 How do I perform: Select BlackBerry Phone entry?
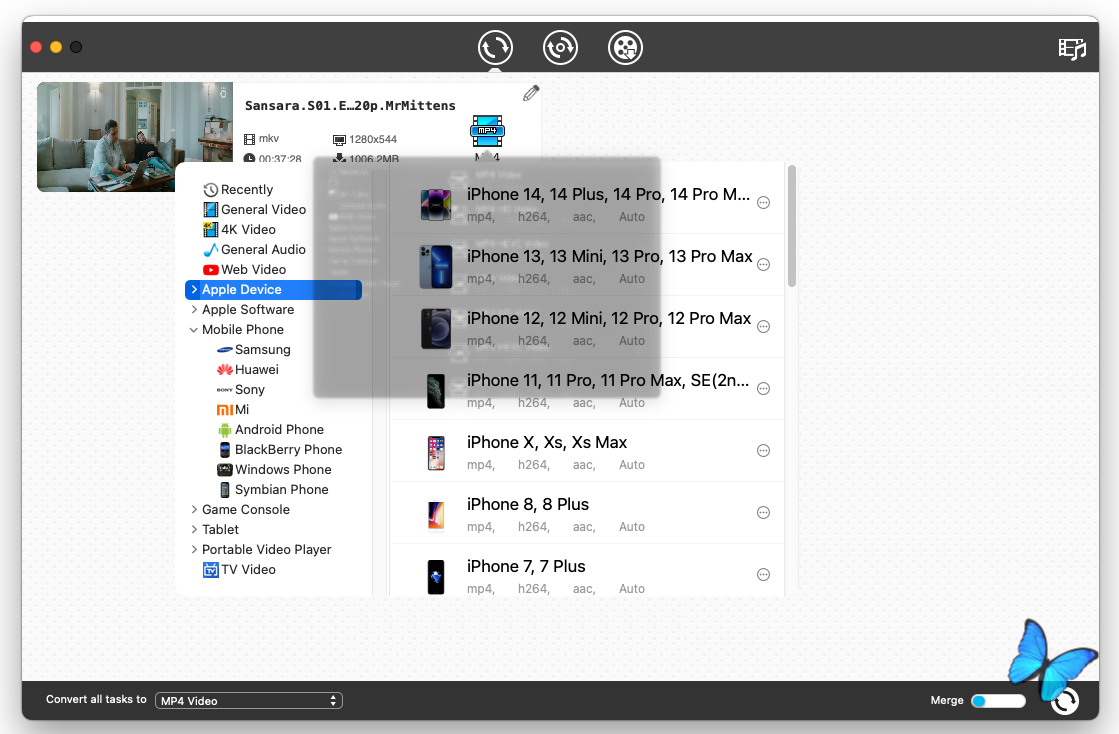(280, 449)
